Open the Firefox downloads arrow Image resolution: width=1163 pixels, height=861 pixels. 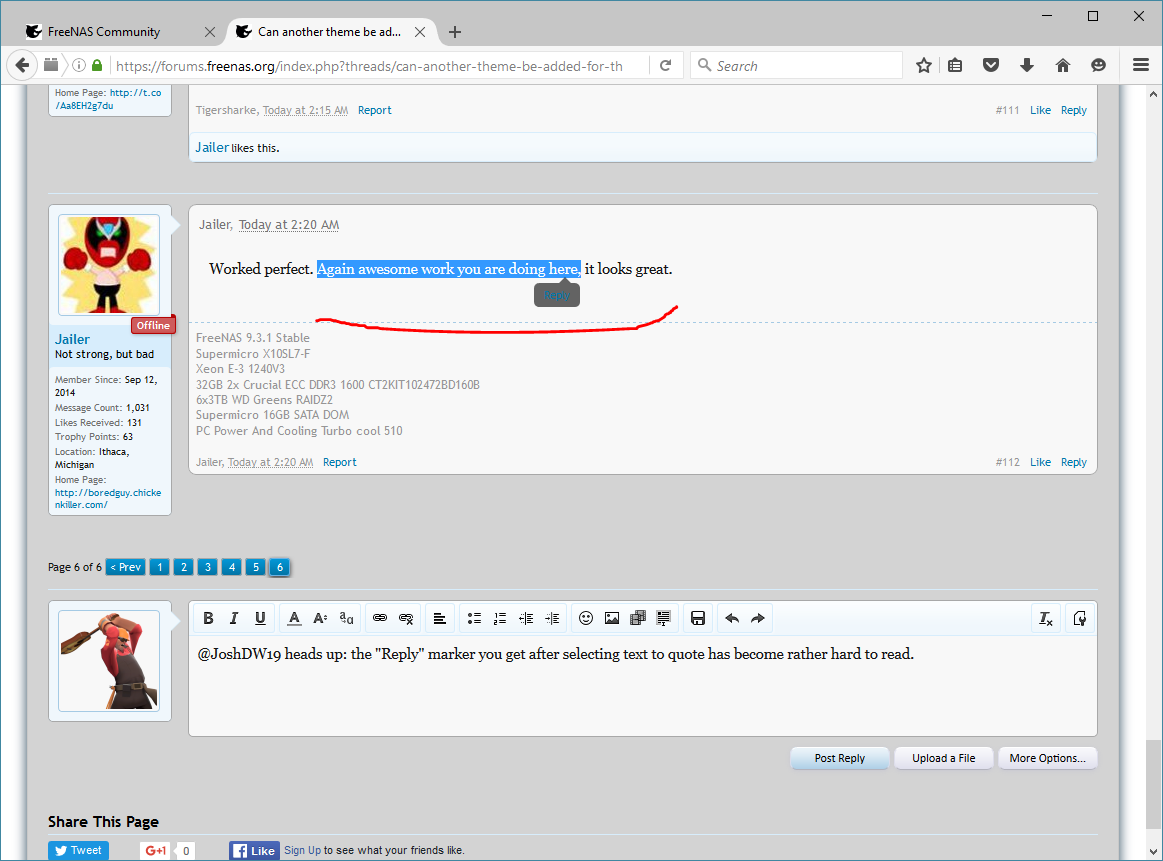pyautogui.click(x=1027, y=65)
